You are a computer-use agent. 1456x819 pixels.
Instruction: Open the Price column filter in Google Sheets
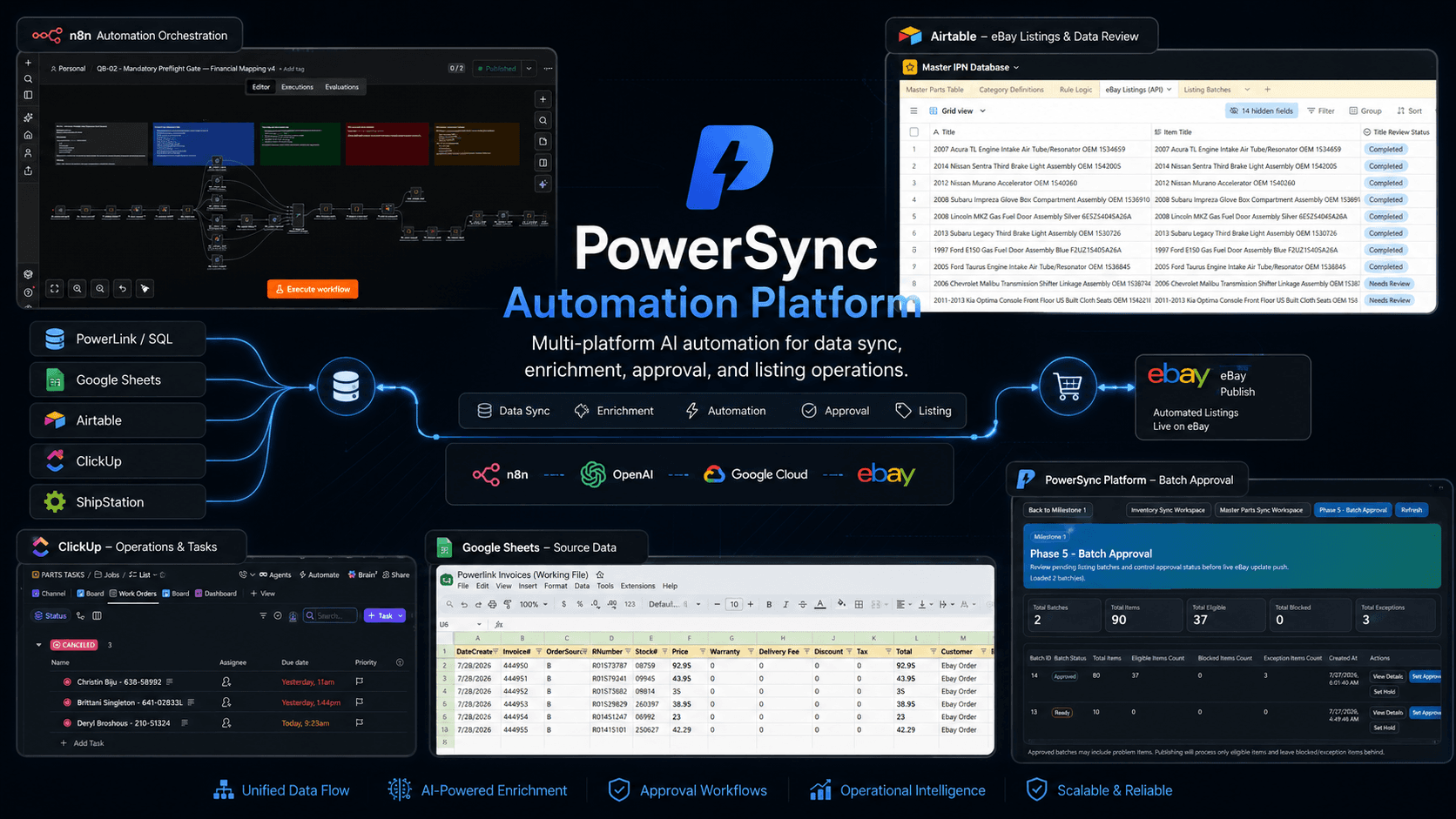[x=702, y=651]
